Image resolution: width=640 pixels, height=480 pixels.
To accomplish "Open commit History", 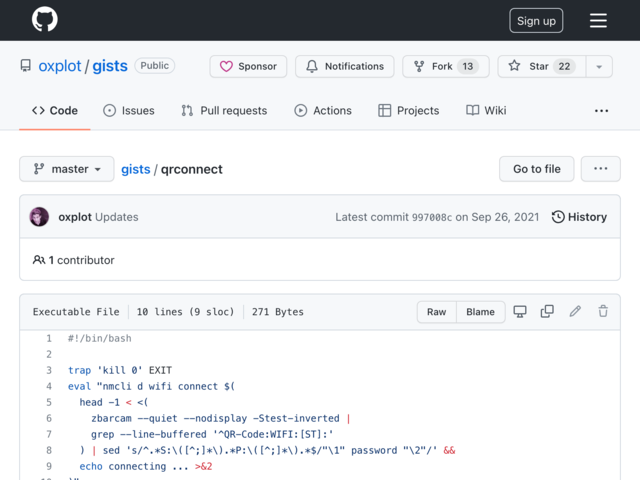I will click(x=579, y=217).
